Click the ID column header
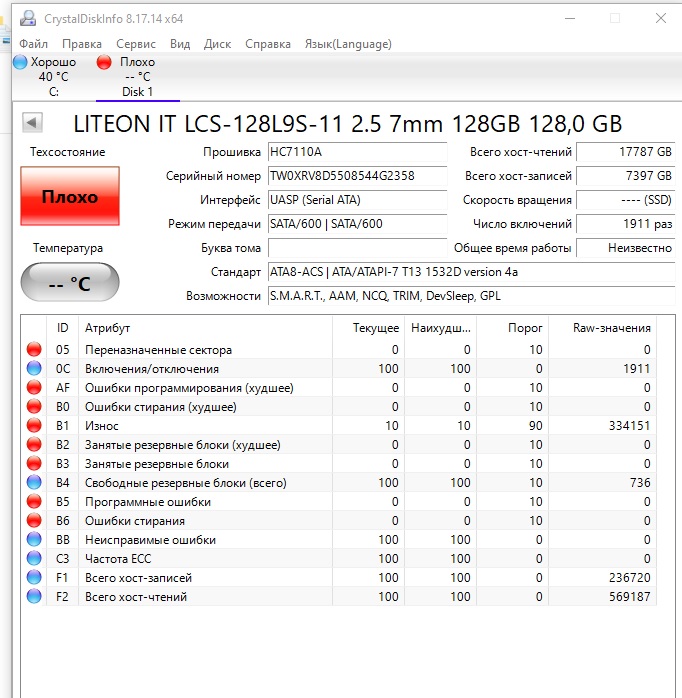 62,328
